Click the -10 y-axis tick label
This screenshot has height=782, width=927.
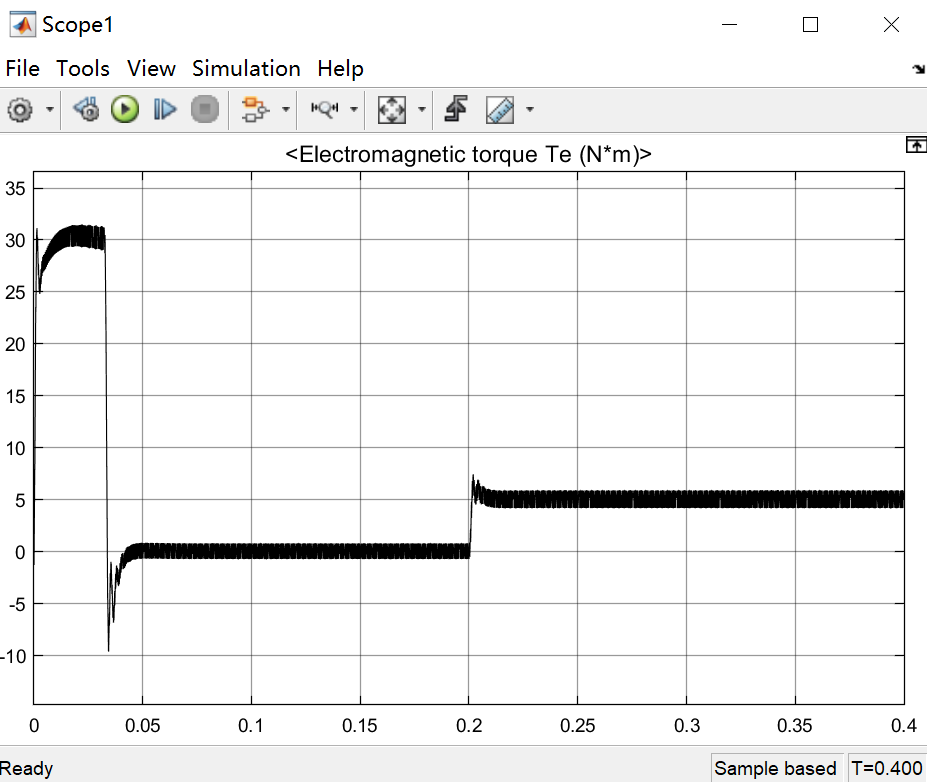point(14,656)
